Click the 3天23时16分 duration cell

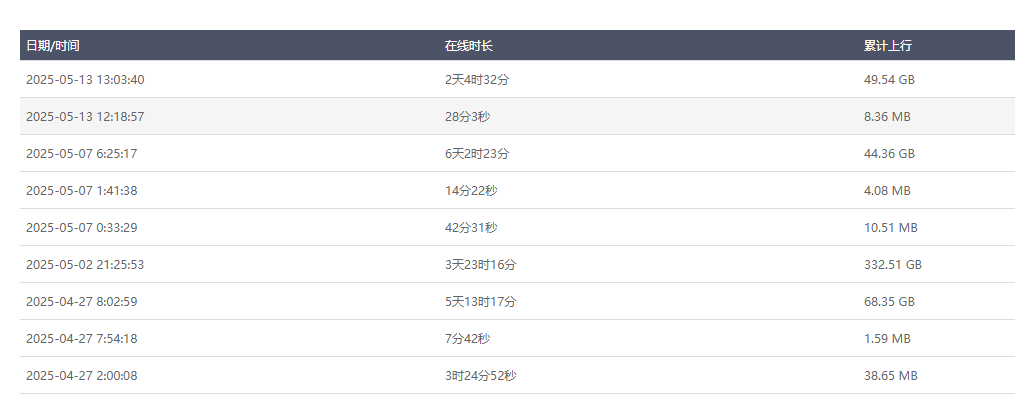(480, 264)
